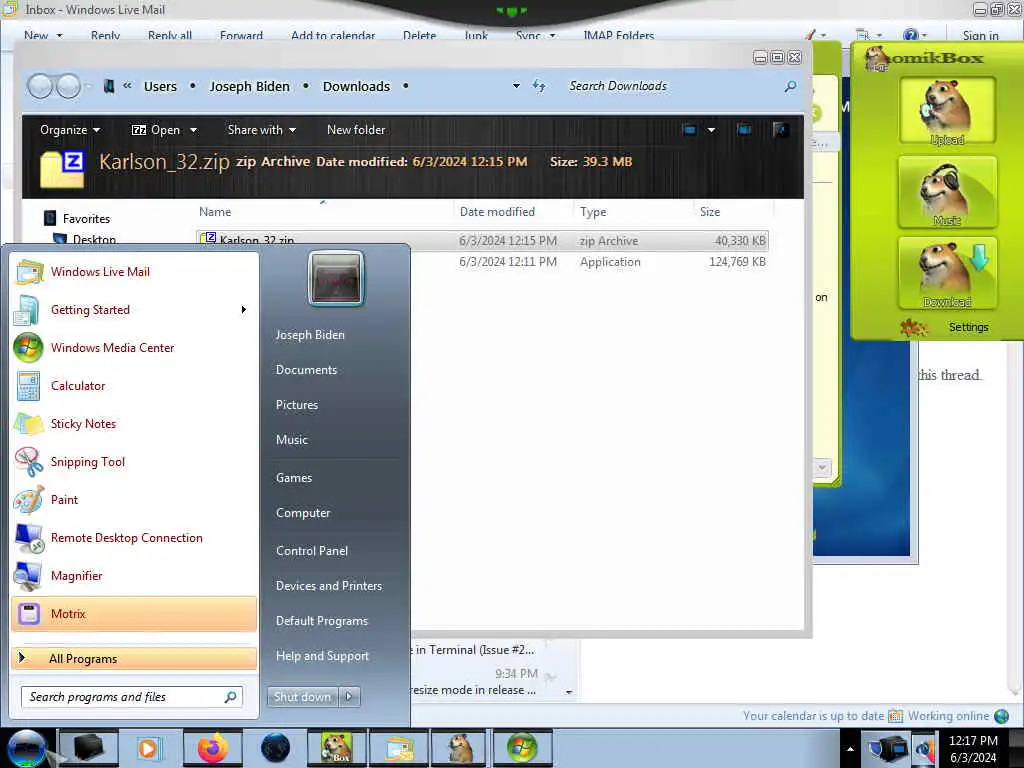Open HomikBox Music hamster icon

(947, 192)
